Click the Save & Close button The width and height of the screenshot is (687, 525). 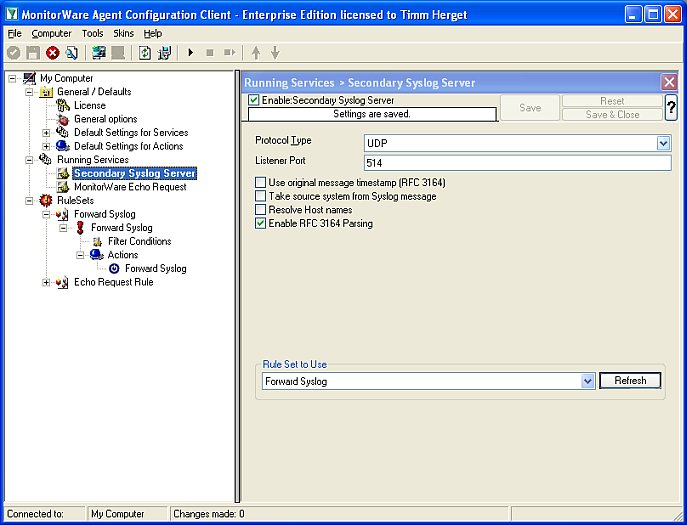pyautogui.click(x=612, y=114)
